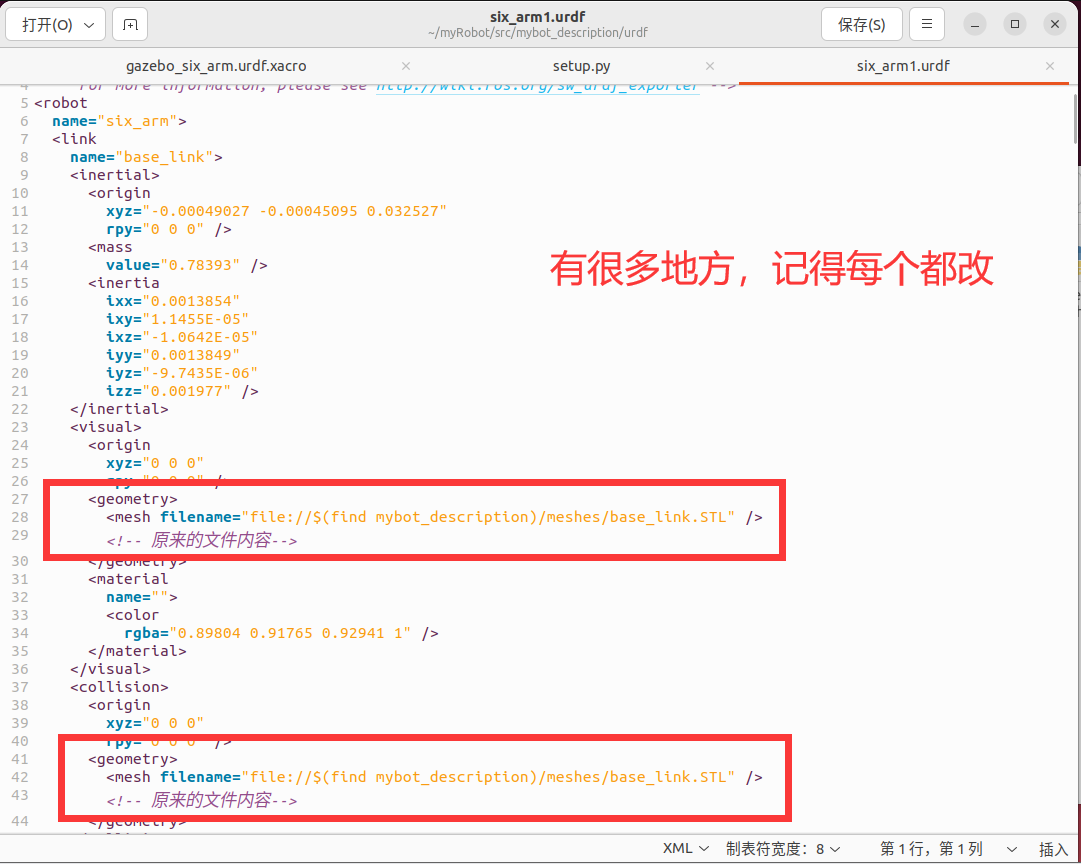
Task: Click the ixy="1.1455E-05" line
Action: click(x=178, y=319)
